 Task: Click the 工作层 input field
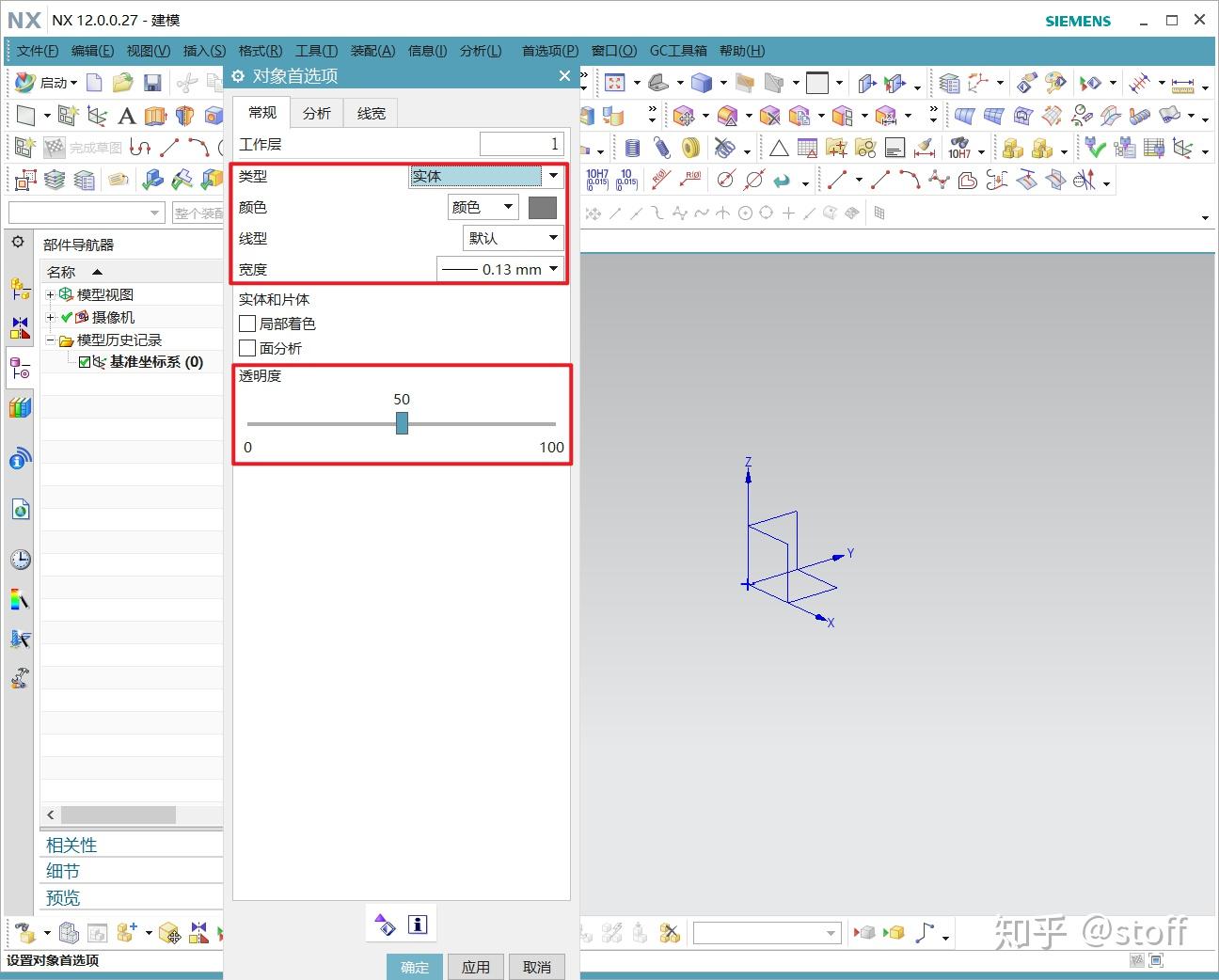click(x=522, y=144)
